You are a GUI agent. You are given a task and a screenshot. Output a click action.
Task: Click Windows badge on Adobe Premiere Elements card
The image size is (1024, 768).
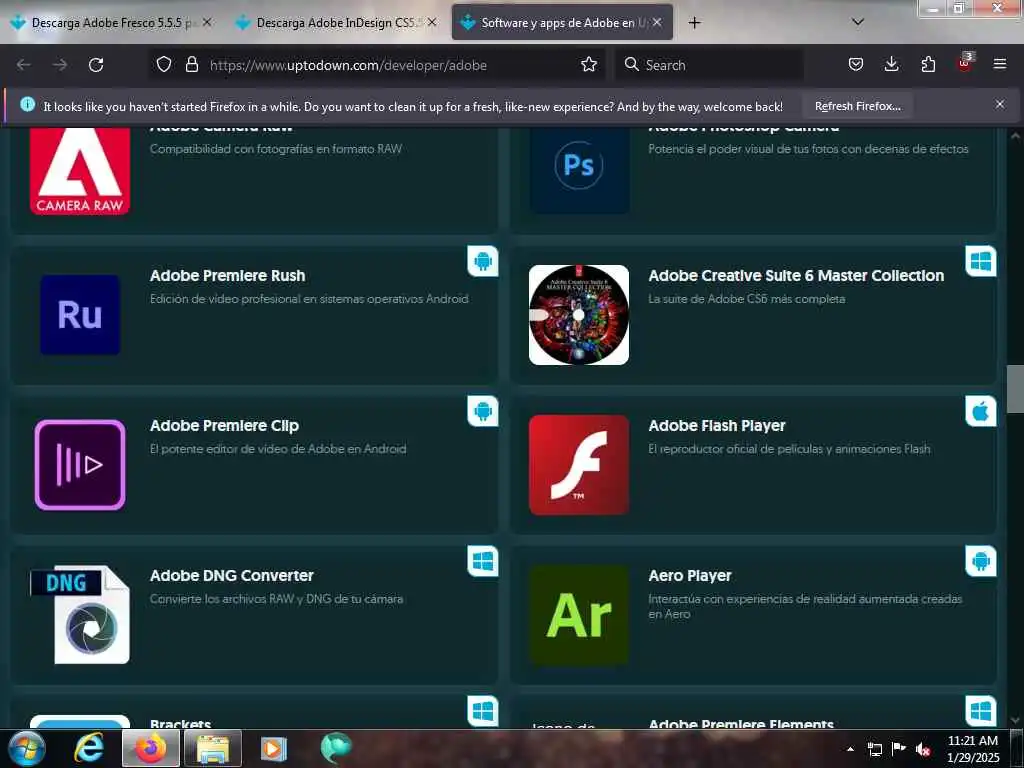981,712
